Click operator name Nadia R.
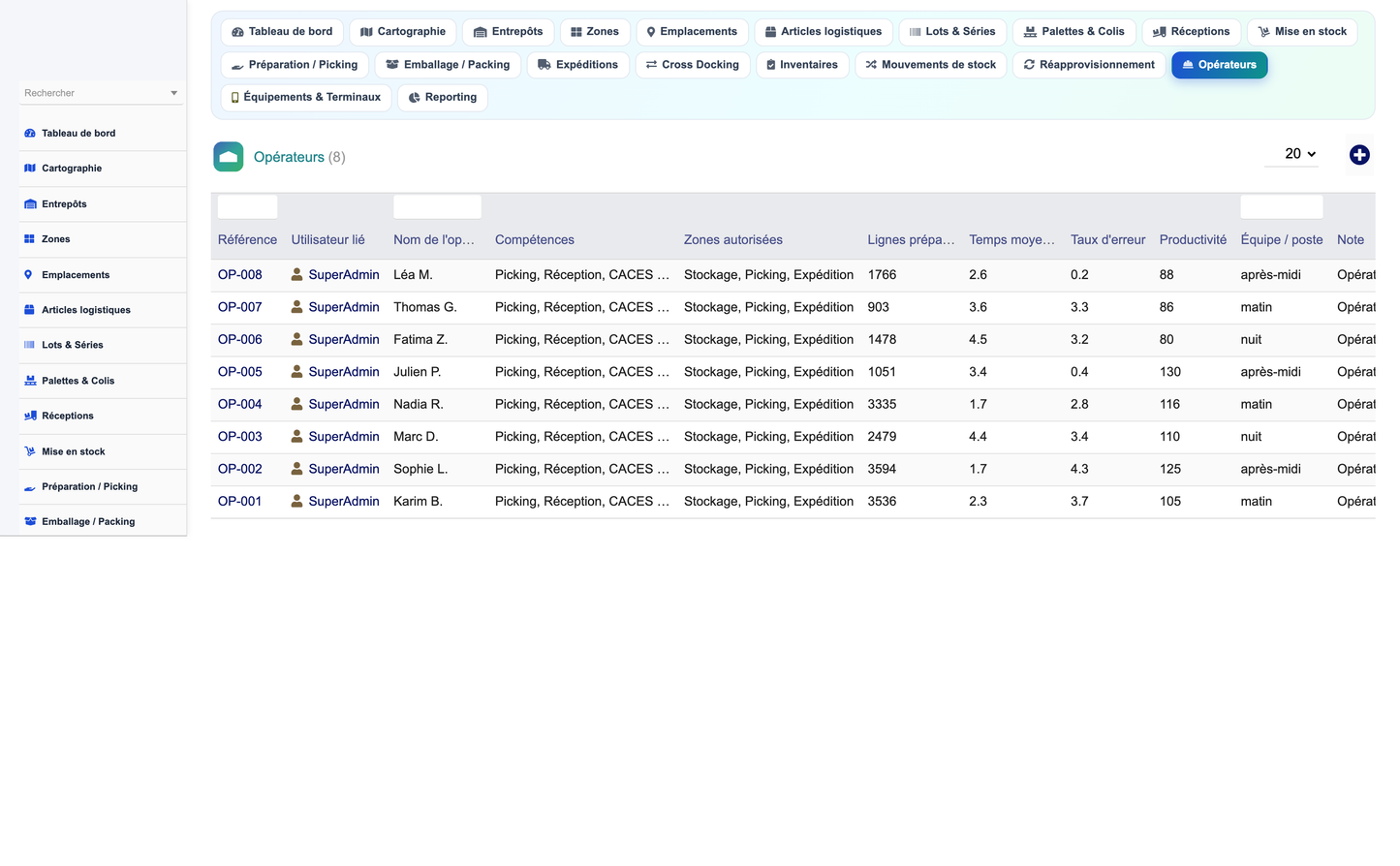 pyautogui.click(x=419, y=405)
